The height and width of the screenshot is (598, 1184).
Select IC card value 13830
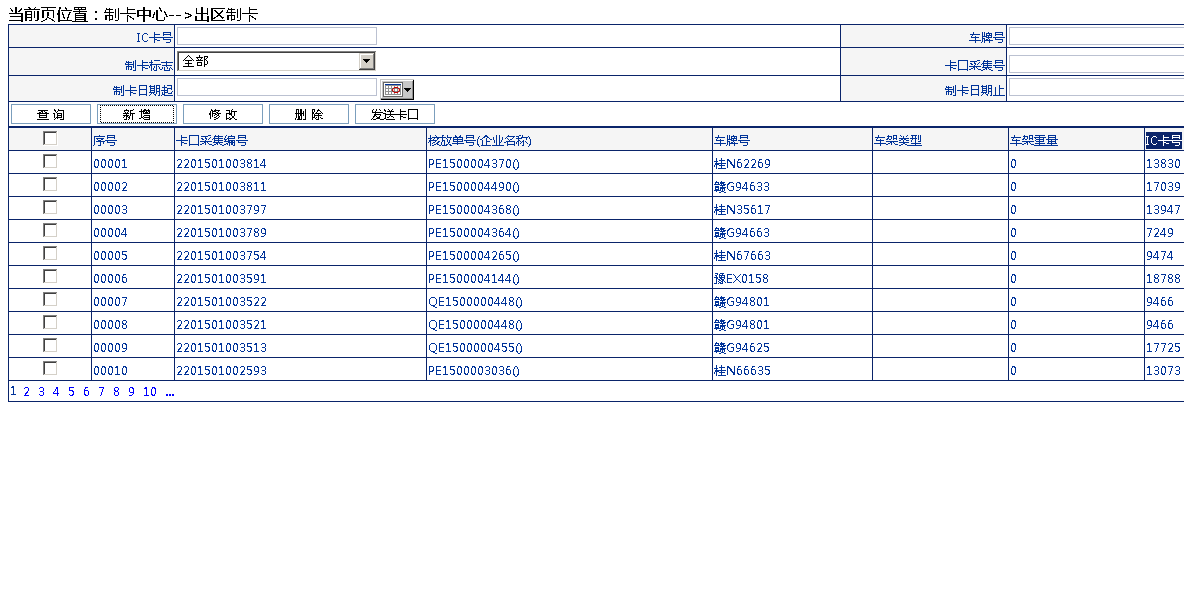click(1163, 164)
